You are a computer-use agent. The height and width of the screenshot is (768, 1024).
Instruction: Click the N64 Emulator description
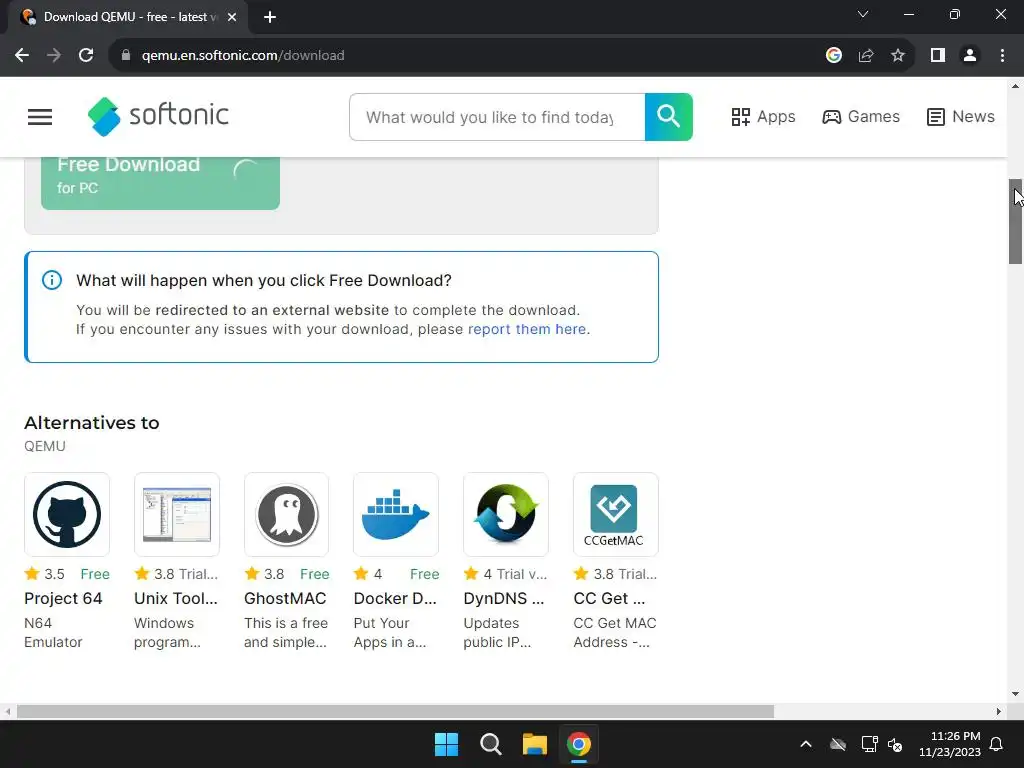[54, 632]
